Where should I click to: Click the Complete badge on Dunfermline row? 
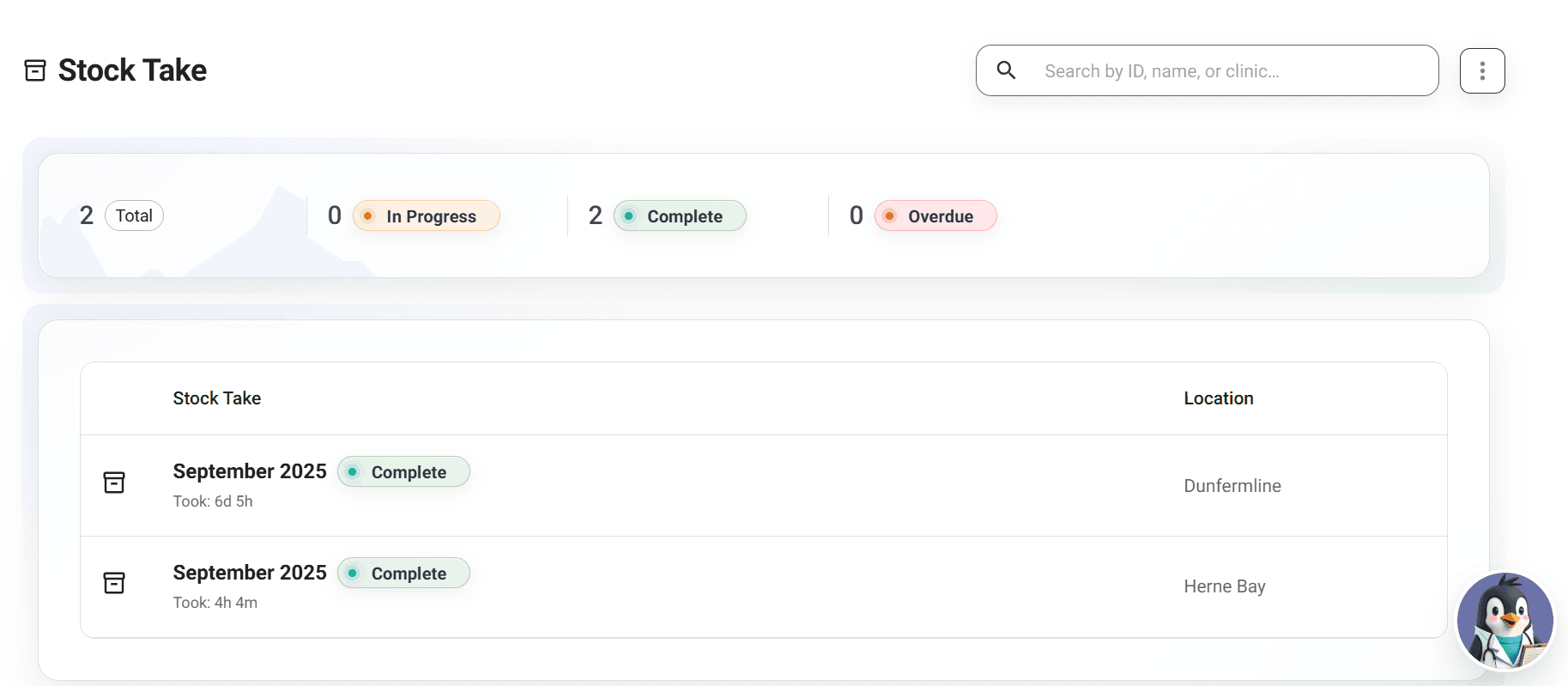(404, 472)
